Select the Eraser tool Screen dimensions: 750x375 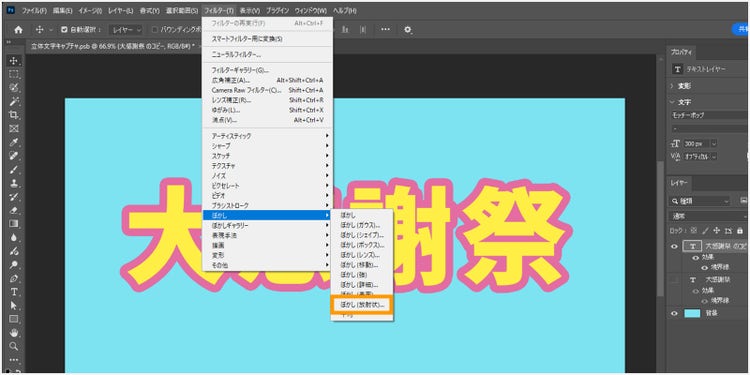[x=14, y=210]
